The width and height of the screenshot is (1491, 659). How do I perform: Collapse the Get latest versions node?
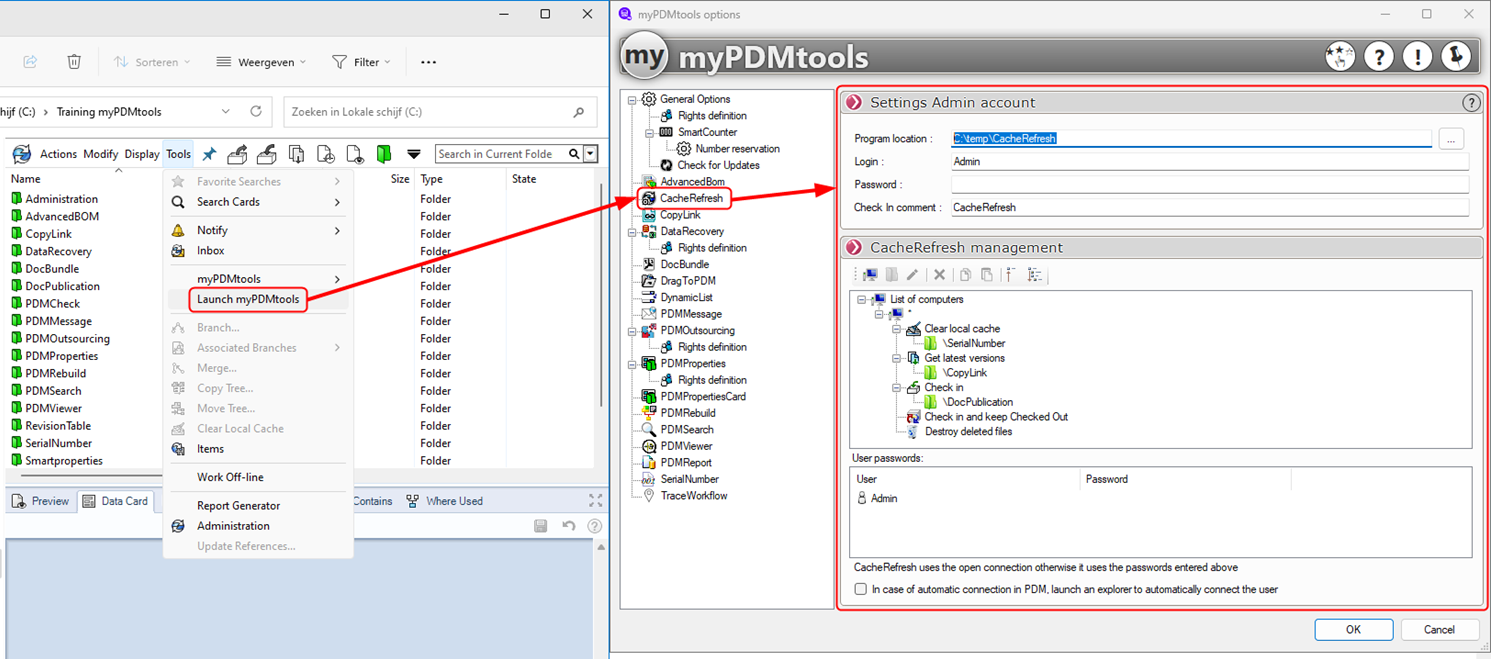pyautogui.click(x=897, y=358)
